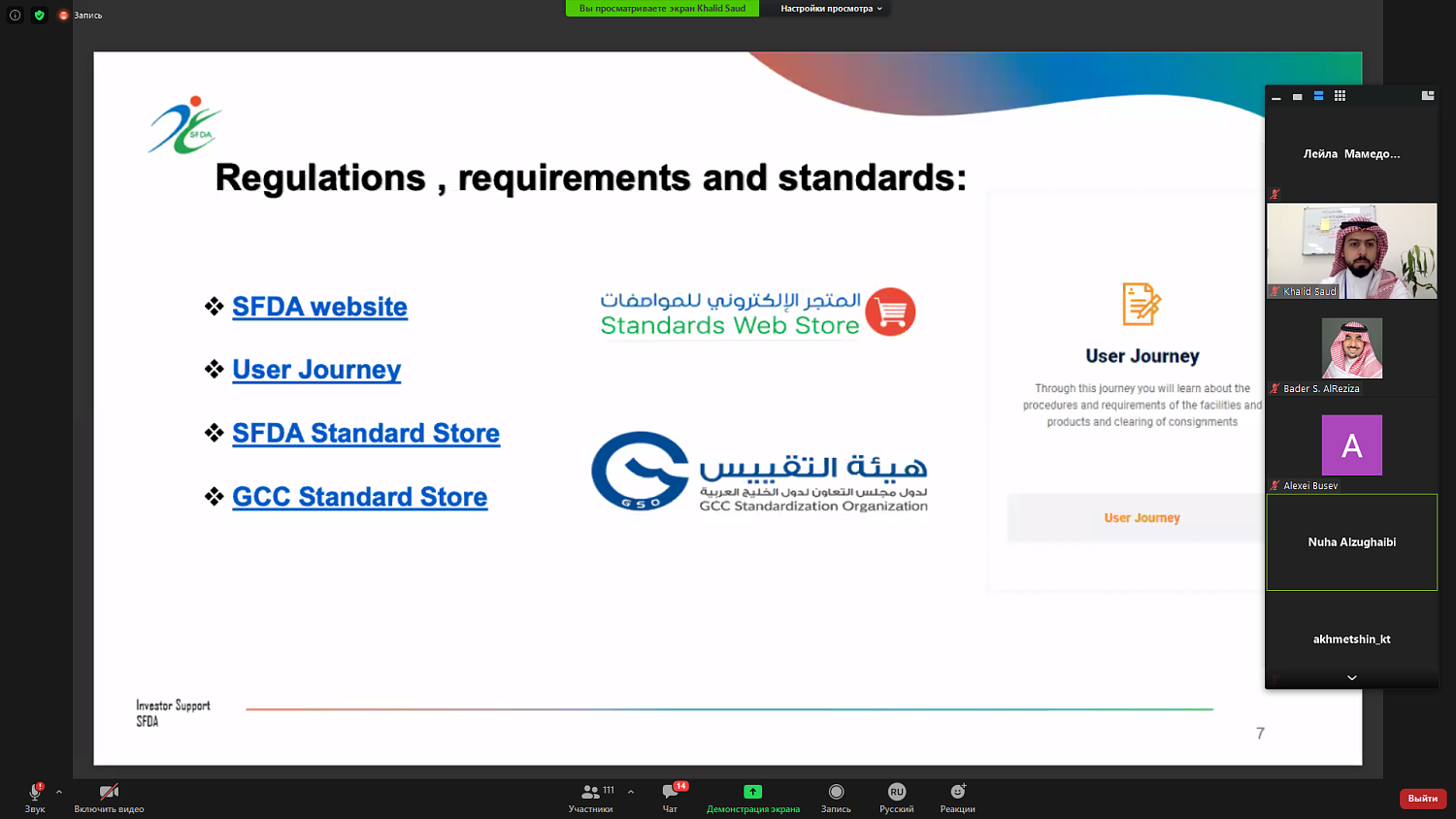The height and width of the screenshot is (819, 1456).
Task: Click the muted mic icon beside Bader S. AlReziza
Action: click(1274, 388)
